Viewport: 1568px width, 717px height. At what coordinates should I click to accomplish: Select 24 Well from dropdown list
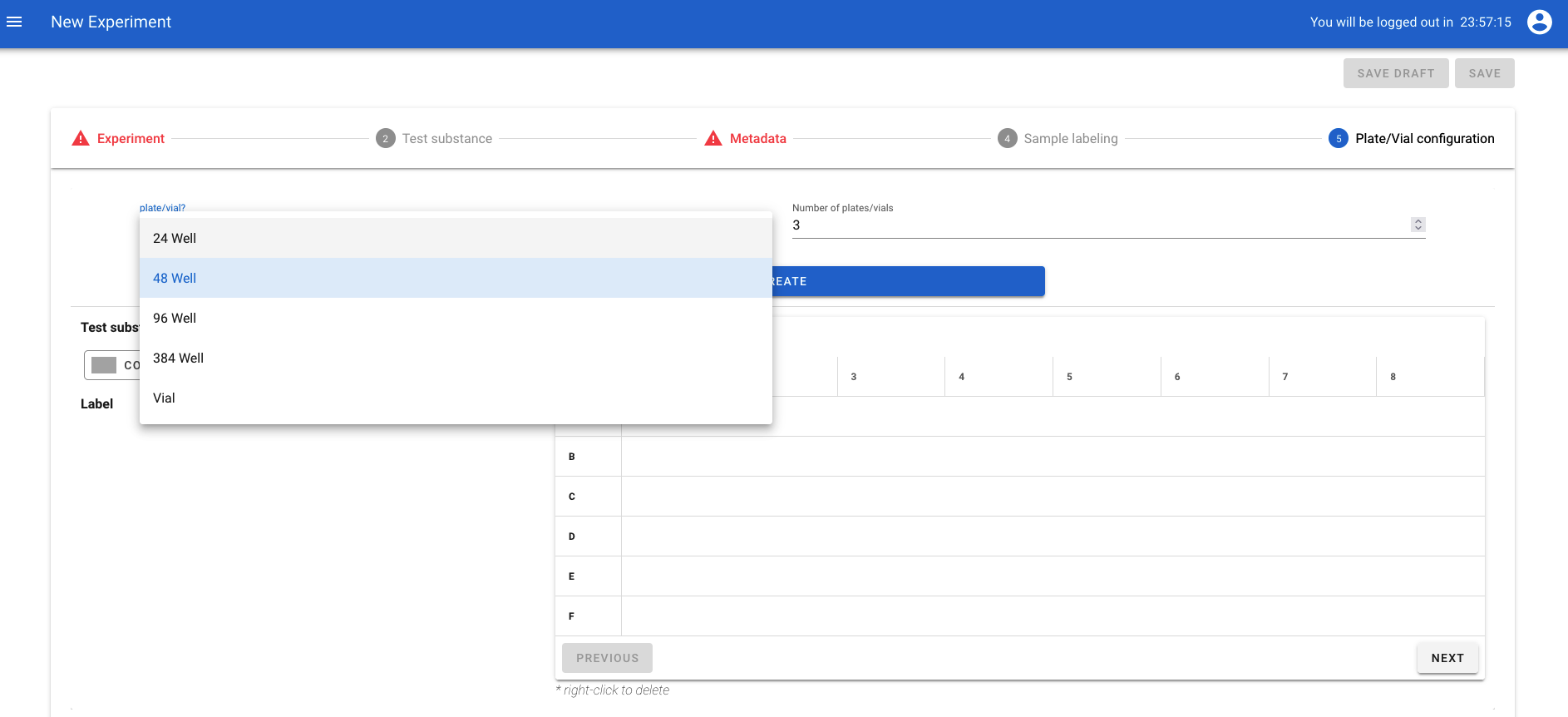coord(175,239)
